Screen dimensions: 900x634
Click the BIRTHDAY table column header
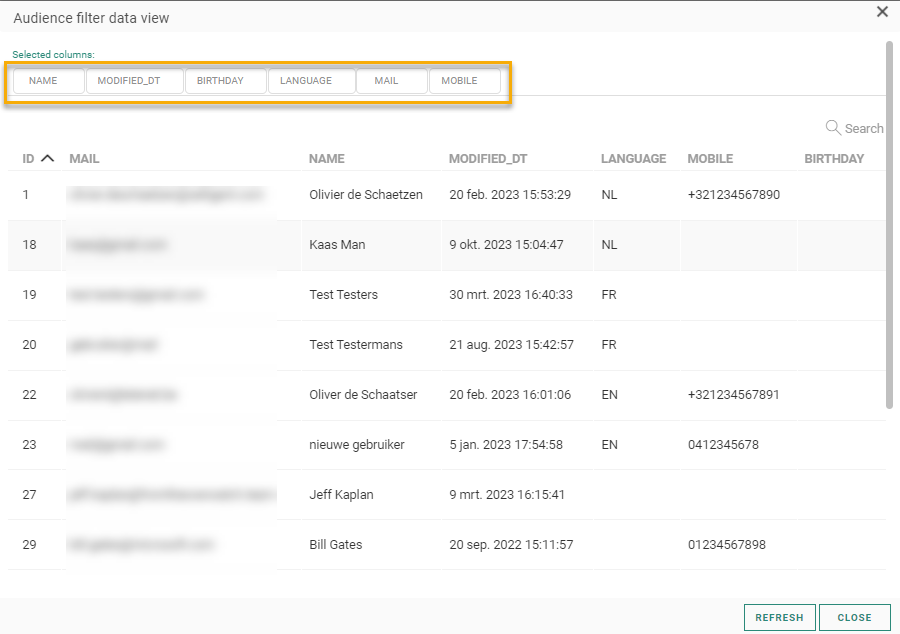[x=833, y=159]
